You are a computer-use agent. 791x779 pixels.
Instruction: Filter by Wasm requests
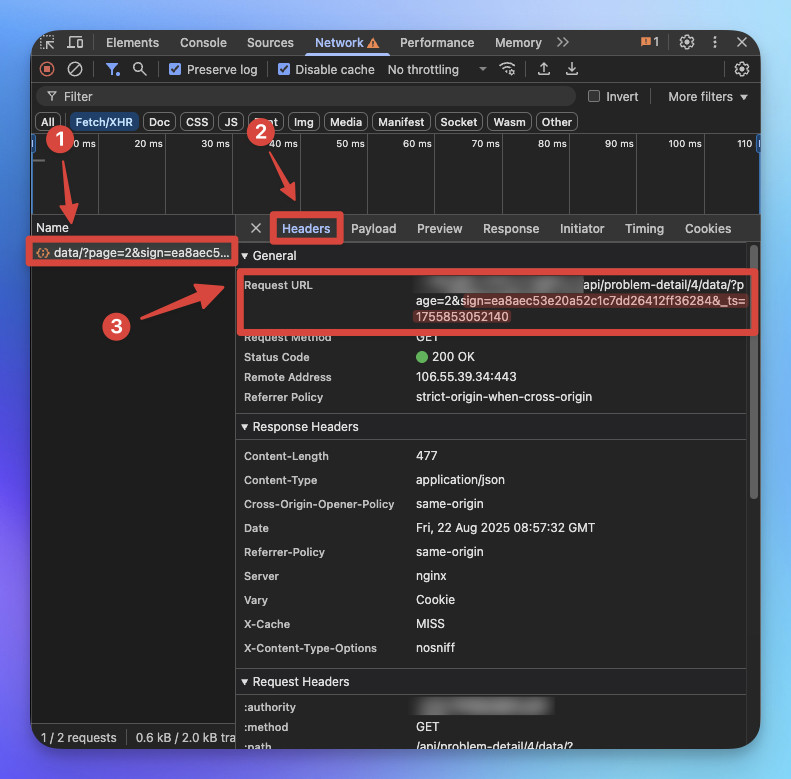(x=510, y=122)
